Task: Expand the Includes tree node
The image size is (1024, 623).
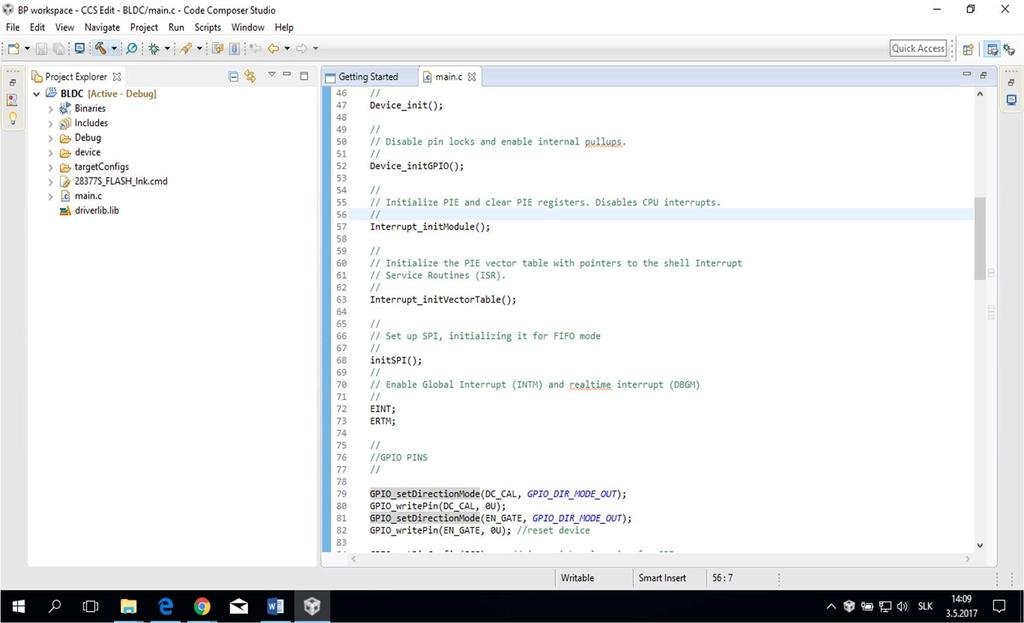Action: coord(50,123)
